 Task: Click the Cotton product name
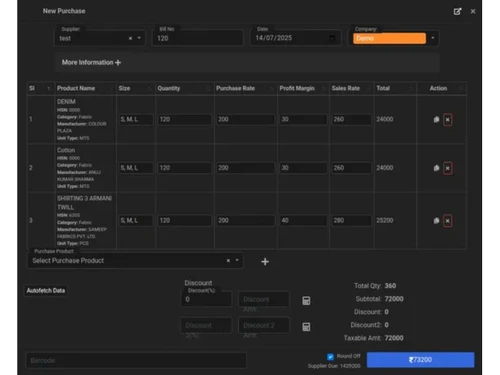pyautogui.click(x=66, y=150)
